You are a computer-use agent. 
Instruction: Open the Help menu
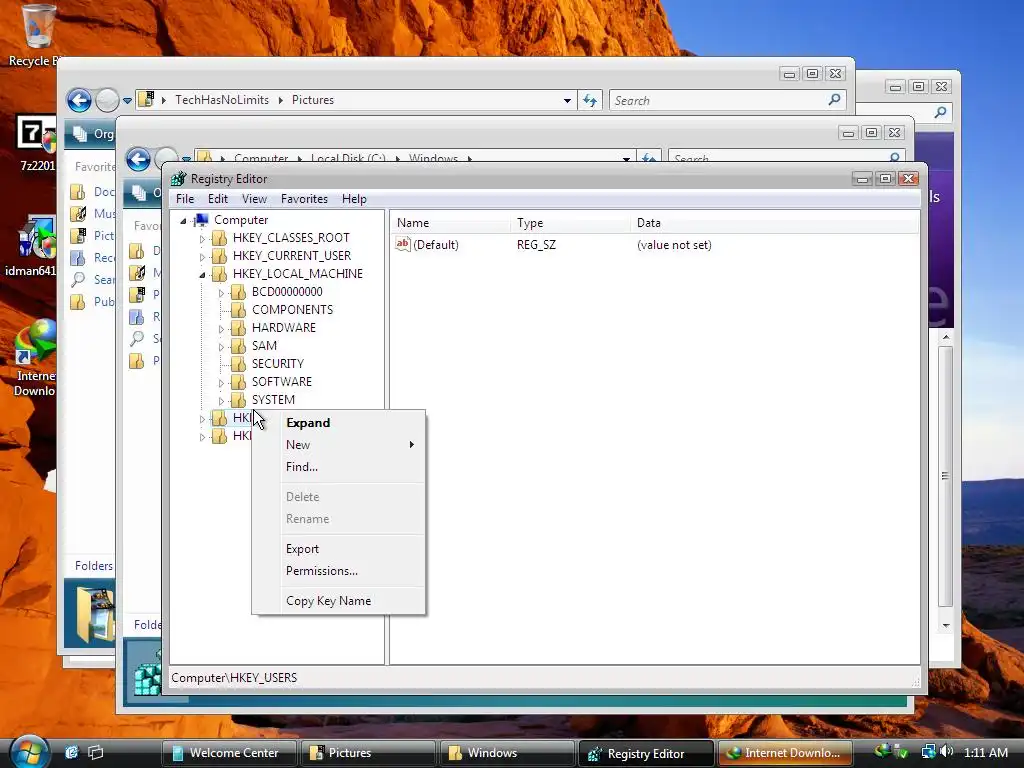[354, 199]
